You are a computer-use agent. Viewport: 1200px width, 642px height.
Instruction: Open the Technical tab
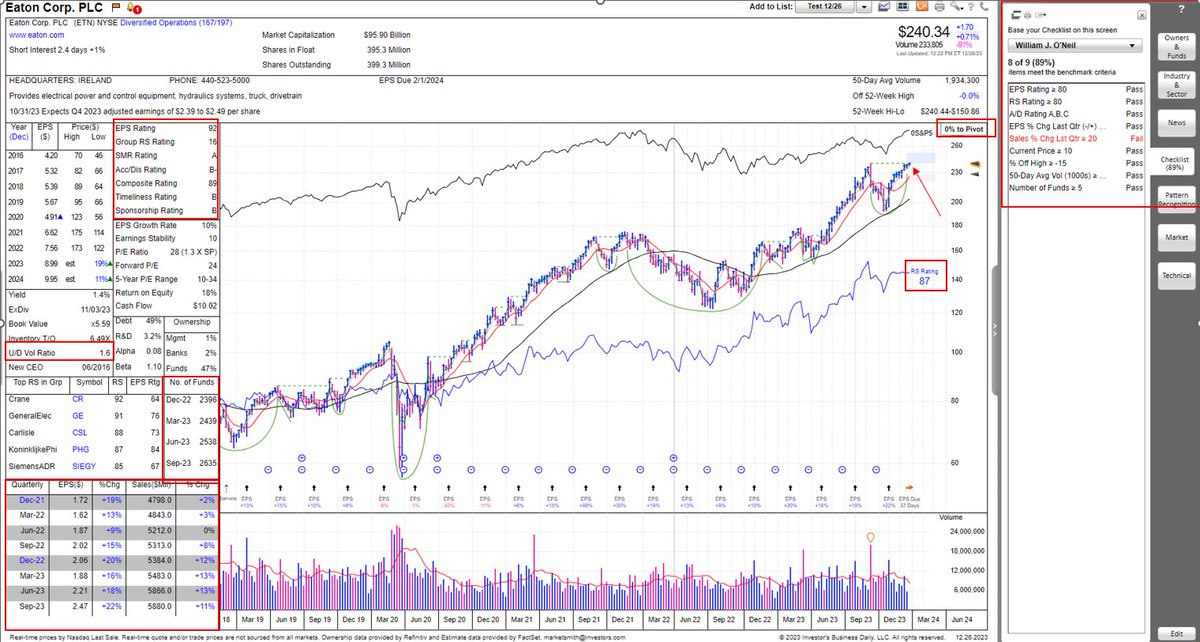pos(1176,275)
